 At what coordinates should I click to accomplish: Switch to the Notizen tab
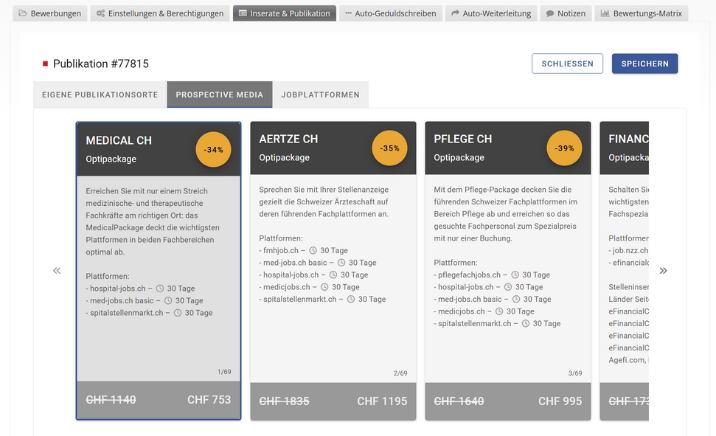coord(566,13)
